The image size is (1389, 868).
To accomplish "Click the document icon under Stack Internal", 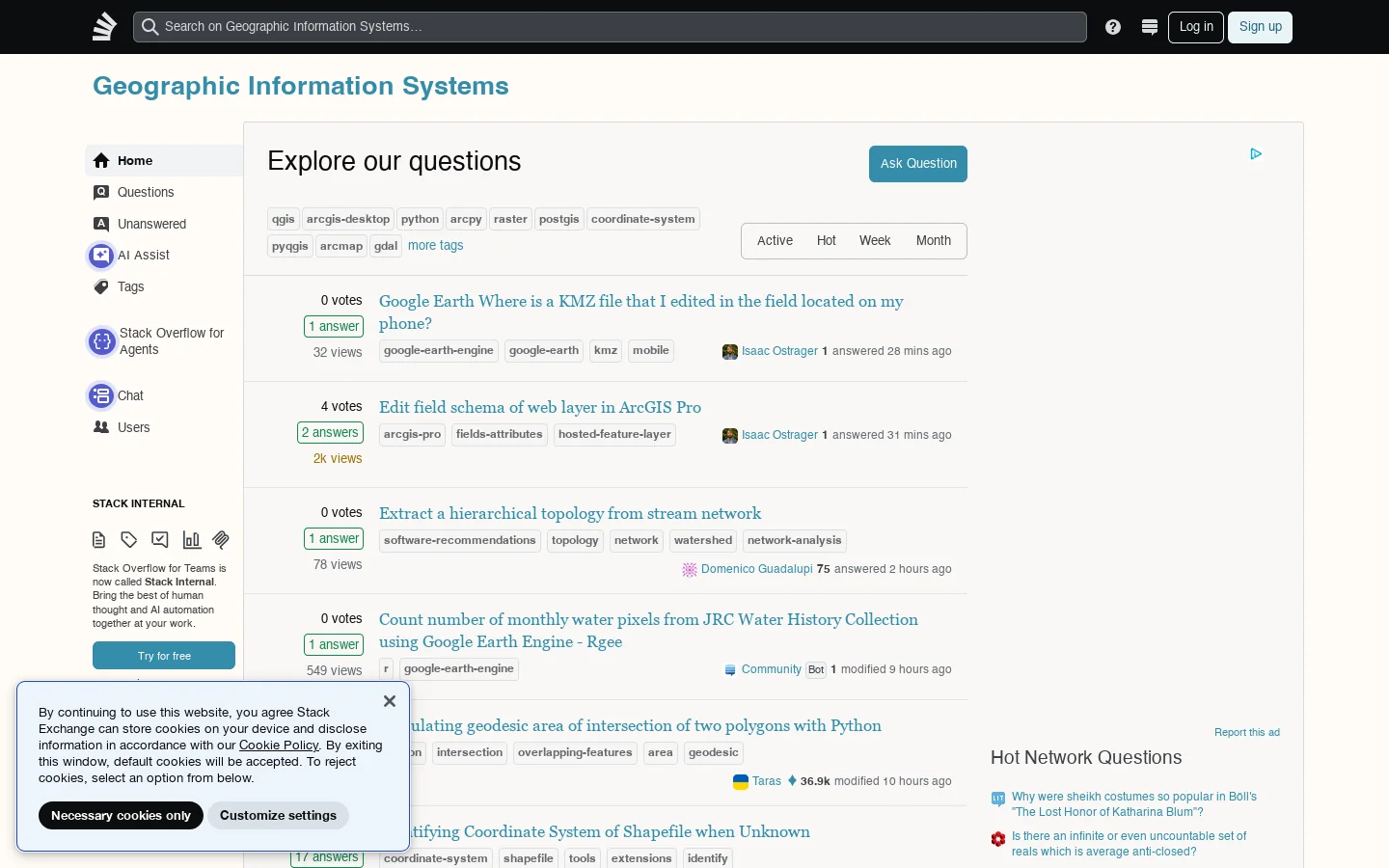I will 98,540.
